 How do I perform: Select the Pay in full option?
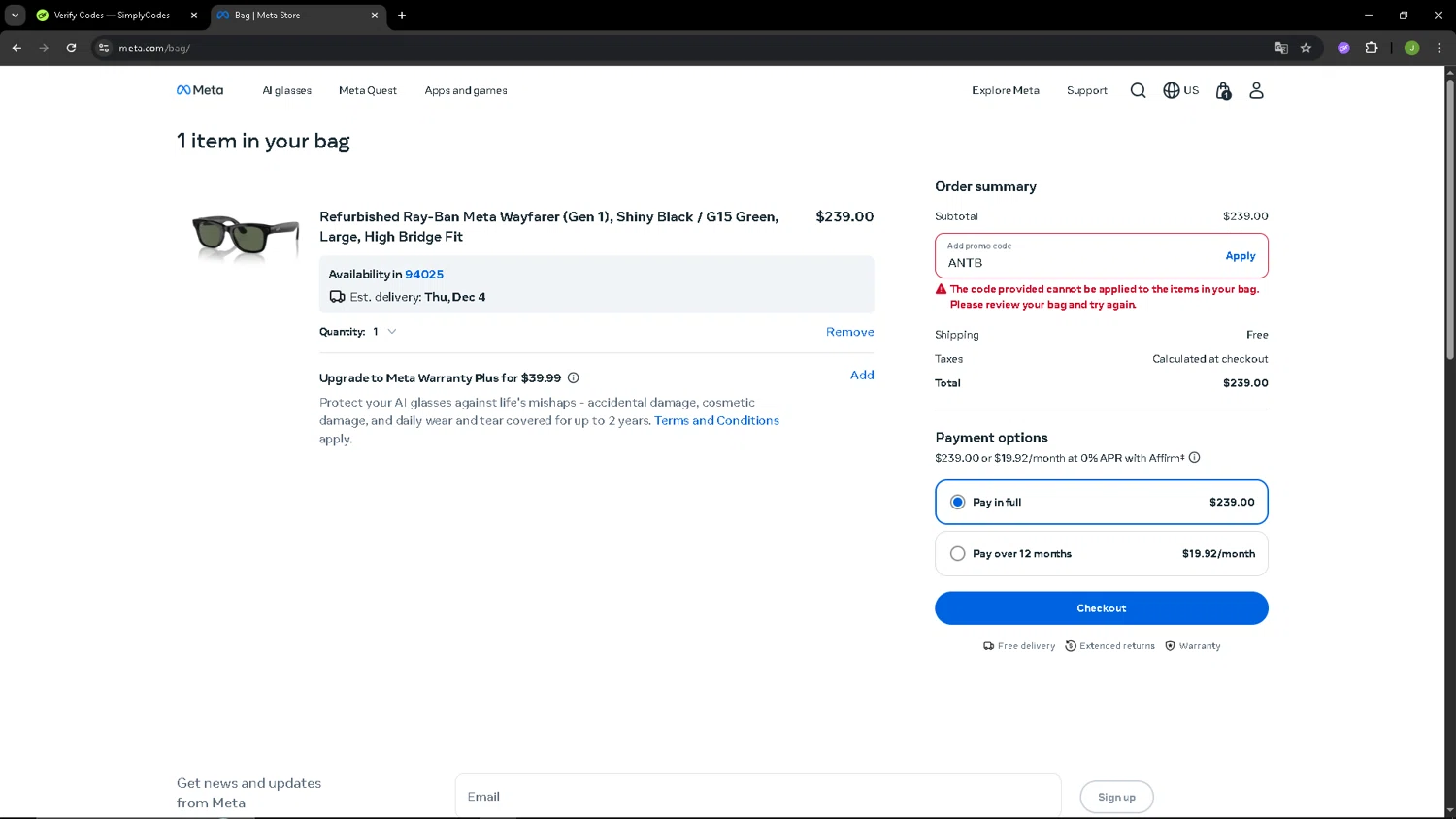click(958, 502)
